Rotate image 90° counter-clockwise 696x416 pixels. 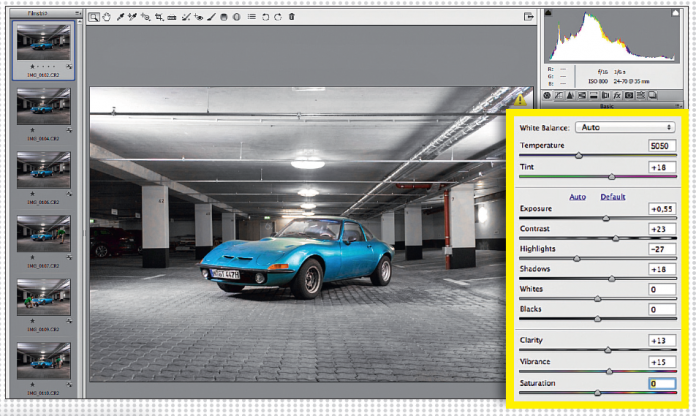(266, 17)
